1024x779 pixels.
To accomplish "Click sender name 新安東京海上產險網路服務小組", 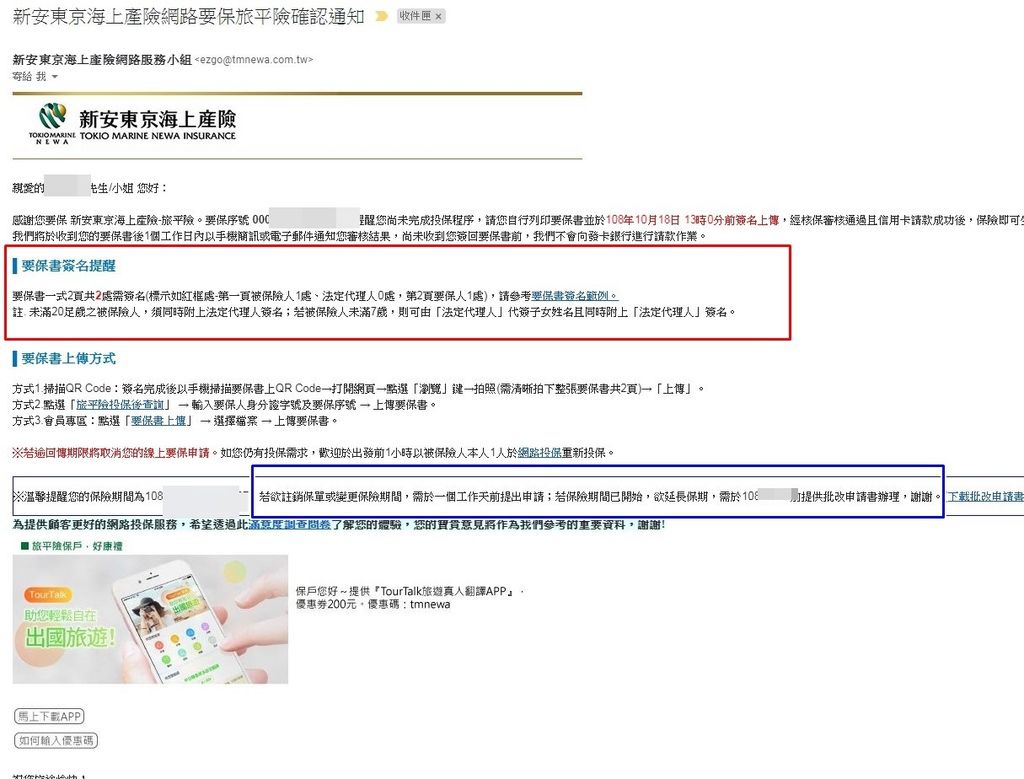I will tap(102, 59).
